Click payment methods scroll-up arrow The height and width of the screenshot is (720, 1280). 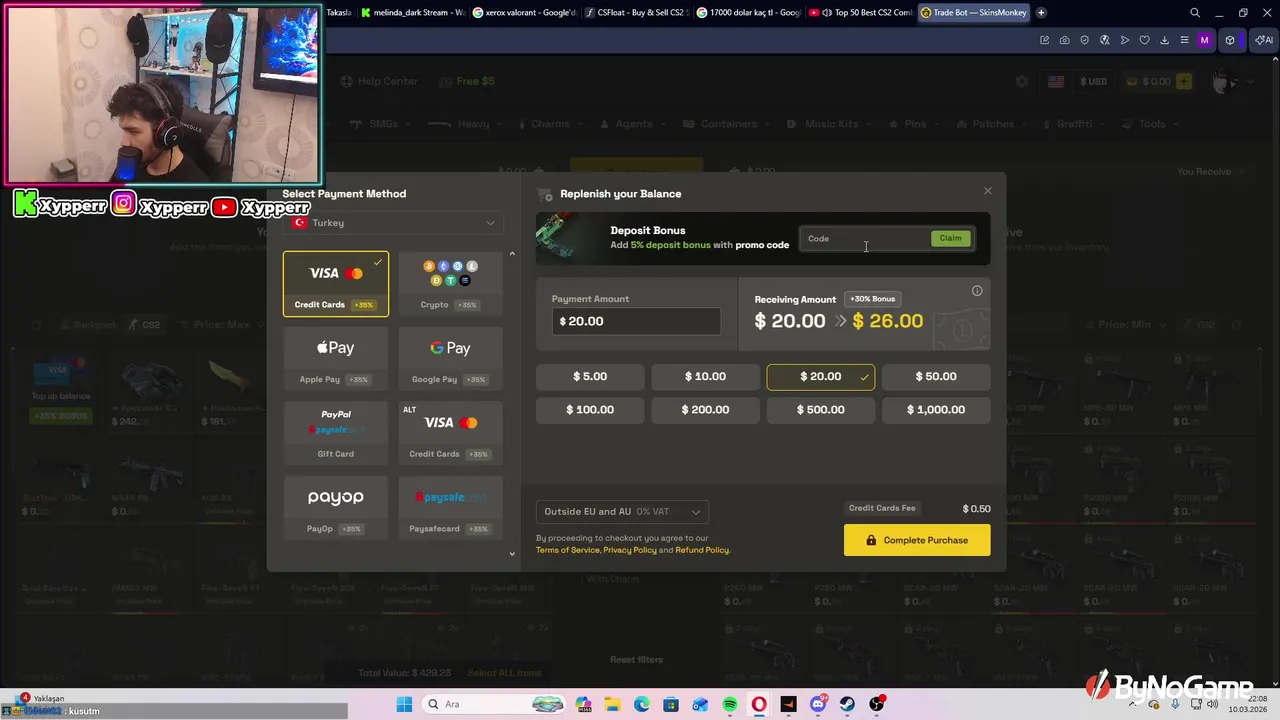point(512,254)
